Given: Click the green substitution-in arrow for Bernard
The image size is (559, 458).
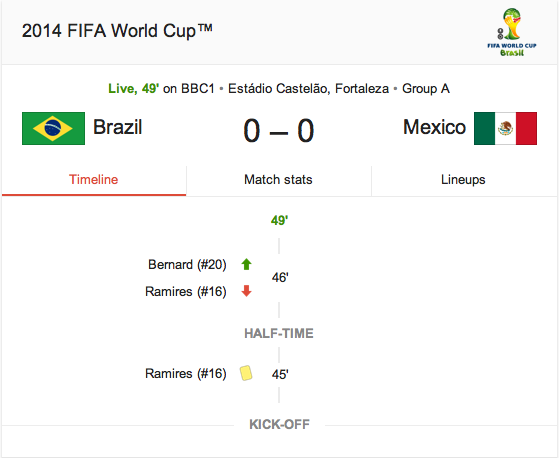Looking at the screenshot, I should (246, 264).
